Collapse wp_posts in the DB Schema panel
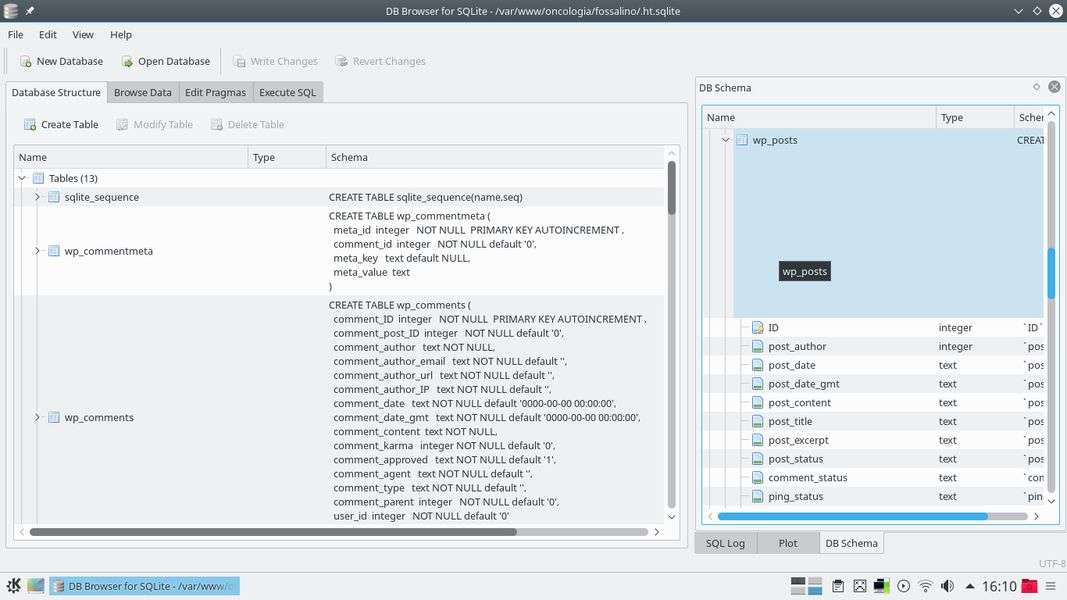 tap(726, 140)
